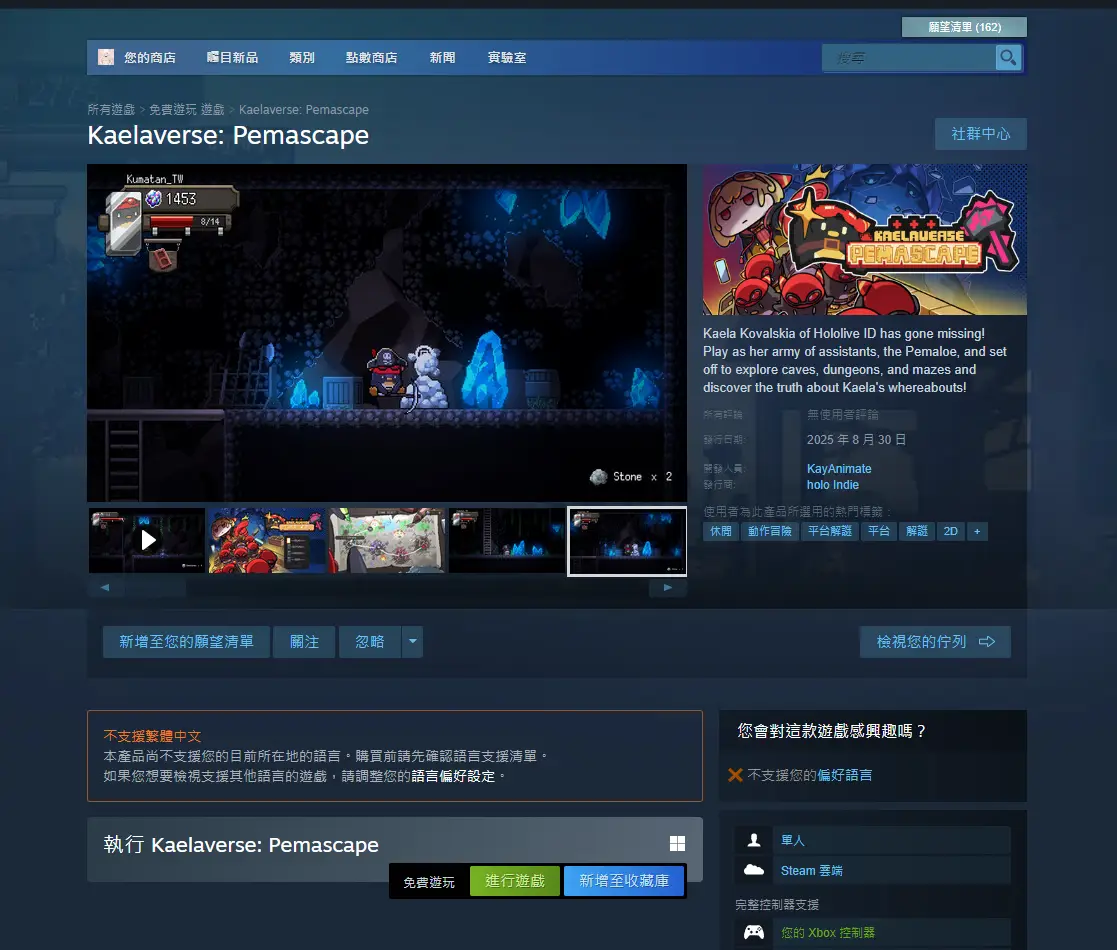
Task: Click the store search input field
Action: point(908,58)
